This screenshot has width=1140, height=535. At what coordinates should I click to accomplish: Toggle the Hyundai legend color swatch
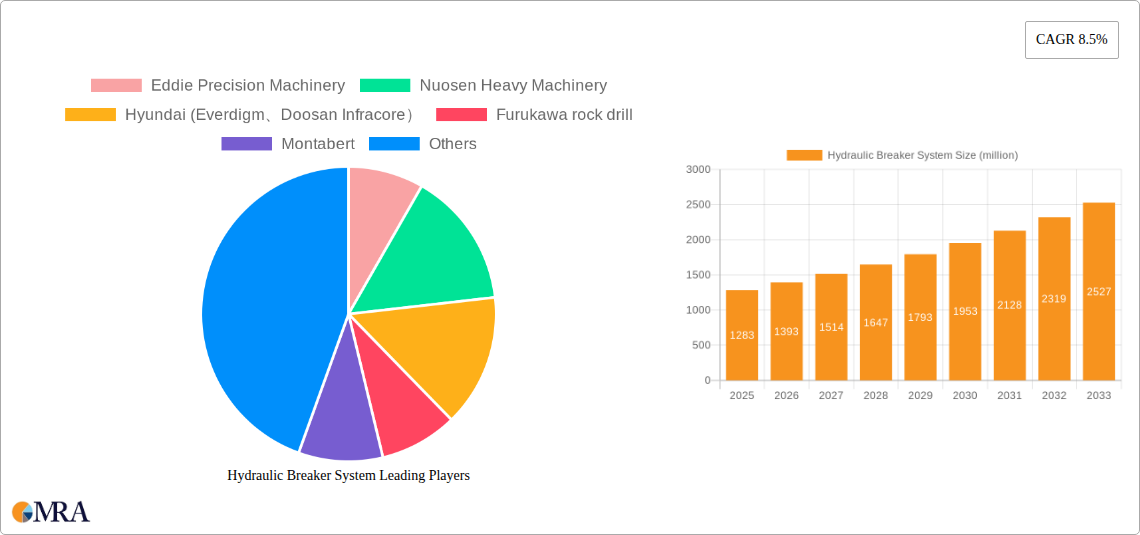click(90, 115)
